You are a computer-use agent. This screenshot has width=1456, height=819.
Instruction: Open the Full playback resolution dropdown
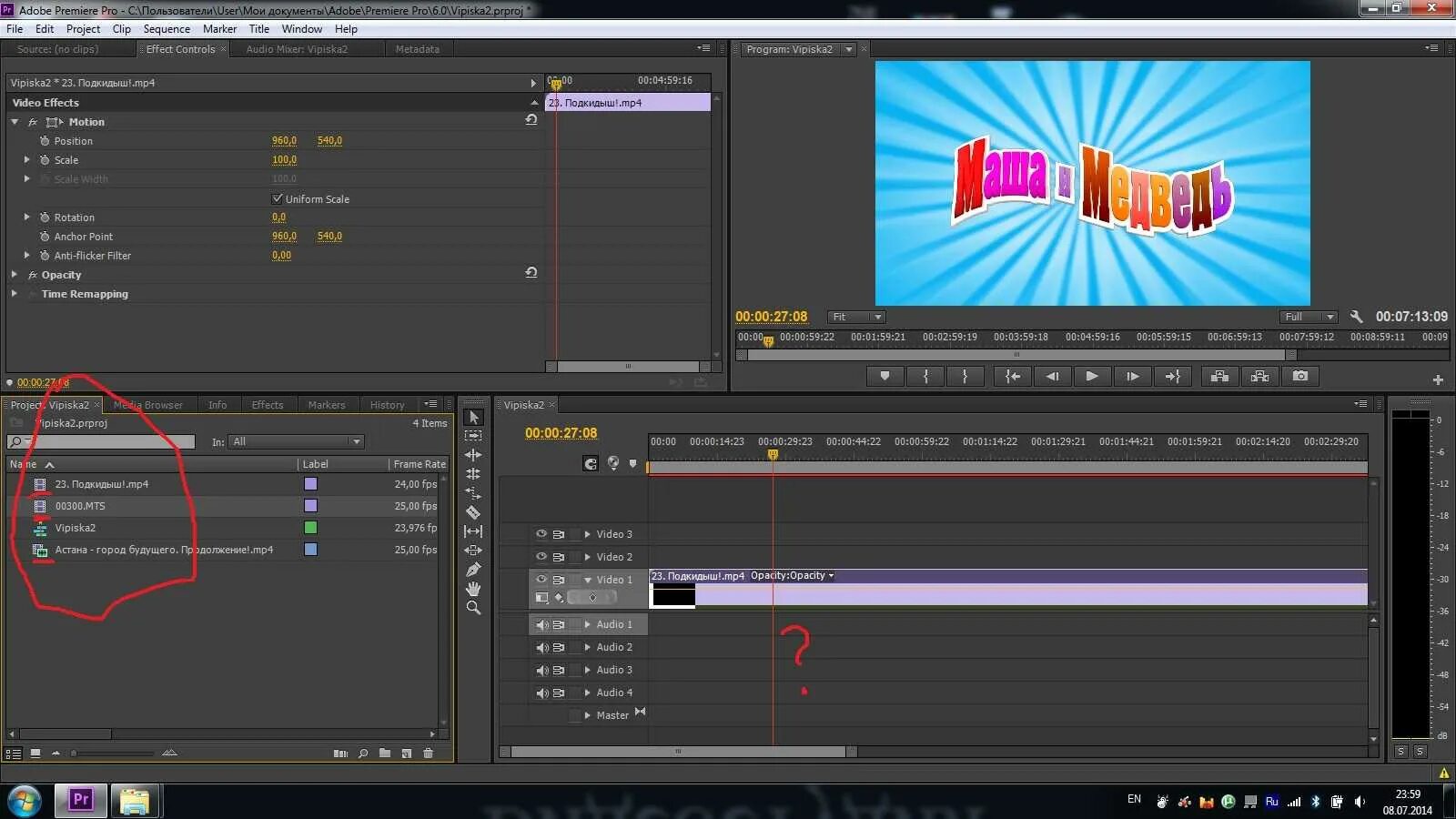click(1308, 317)
